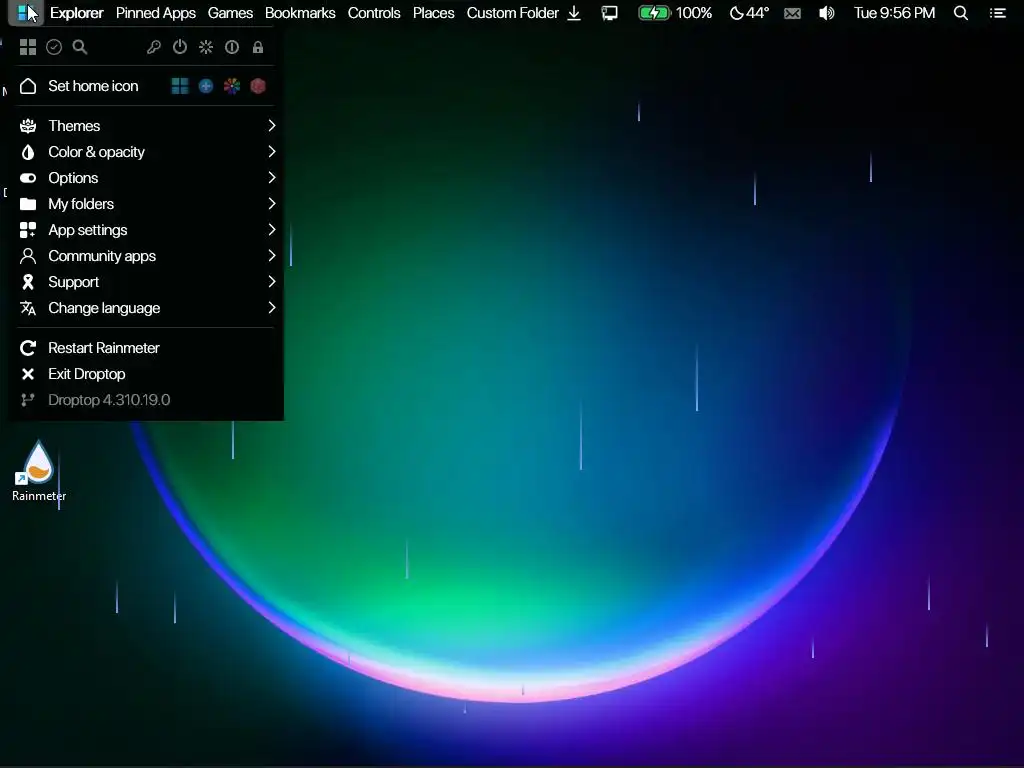Click the green battery charging icon
Screen dimensions: 1024x768
tap(654, 13)
